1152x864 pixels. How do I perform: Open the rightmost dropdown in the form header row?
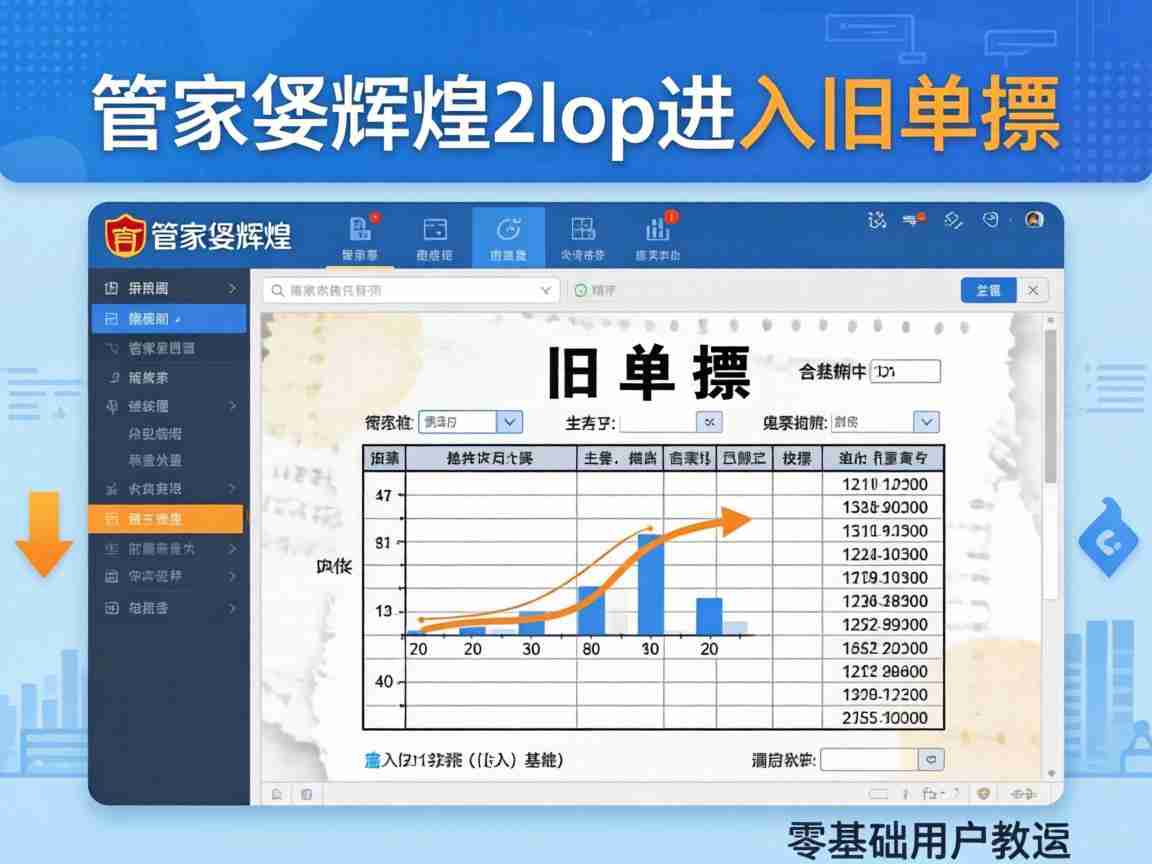tap(927, 421)
